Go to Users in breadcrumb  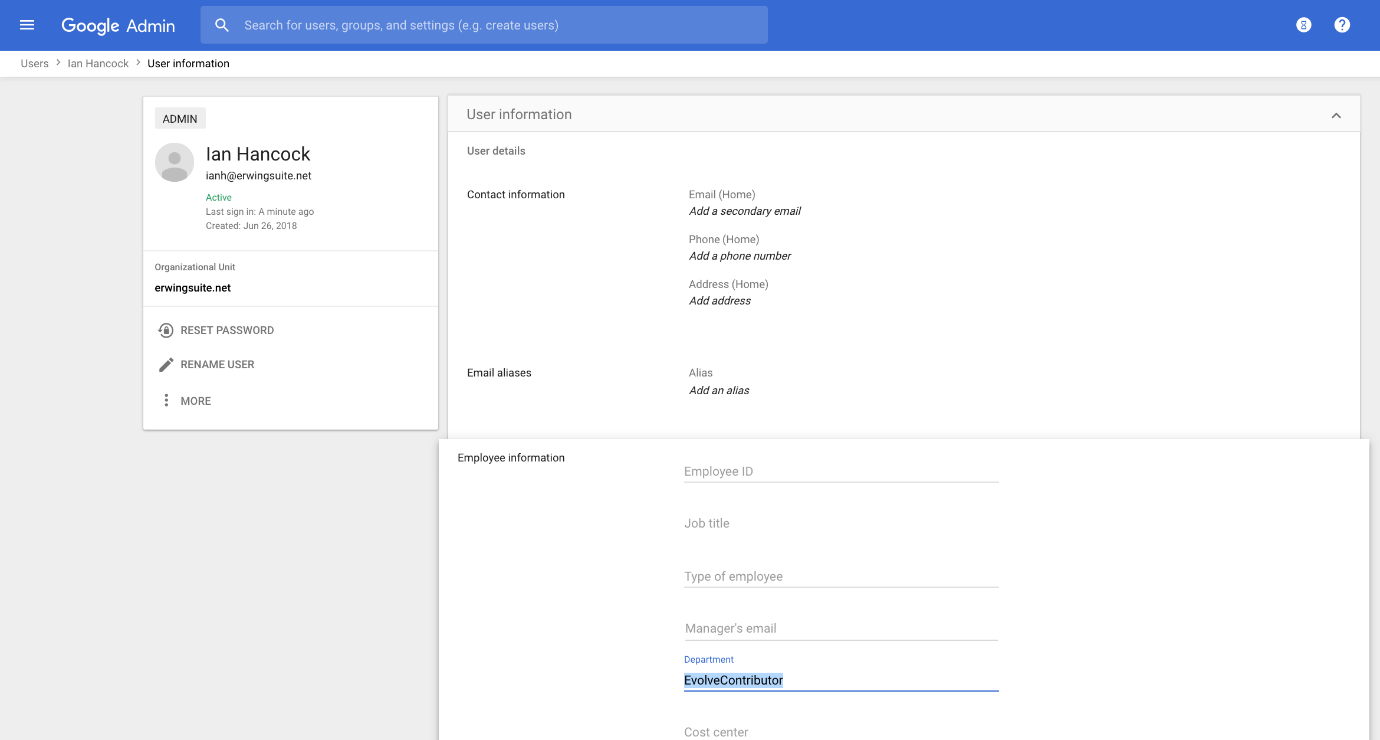pyautogui.click(x=35, y=64)
